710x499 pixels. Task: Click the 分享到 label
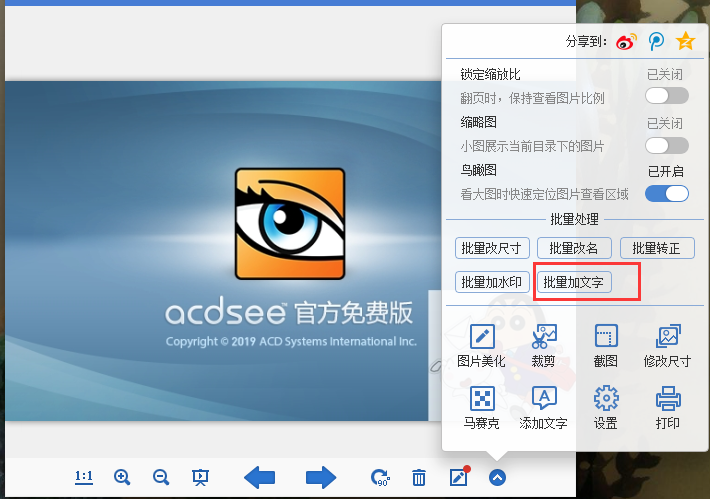click(586, 42)
